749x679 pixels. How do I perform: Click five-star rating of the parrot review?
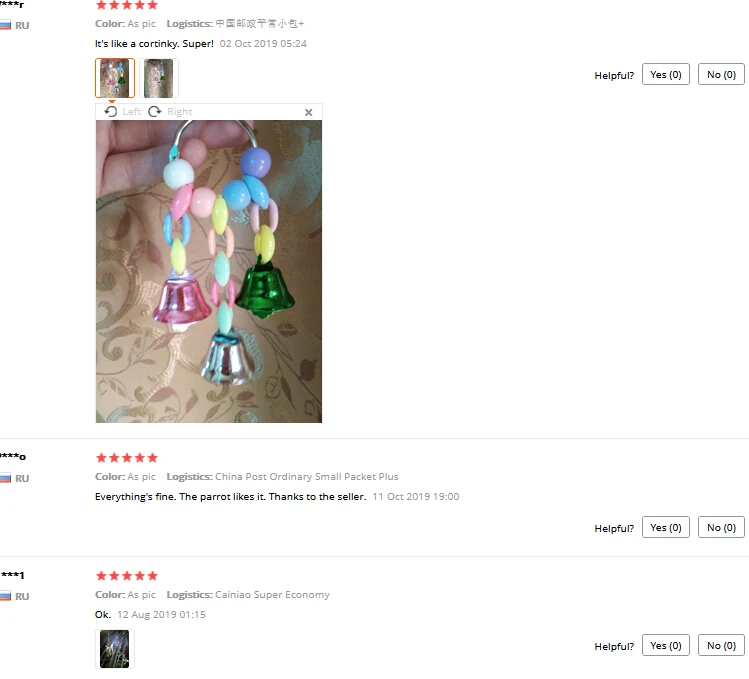coord(127,458)
